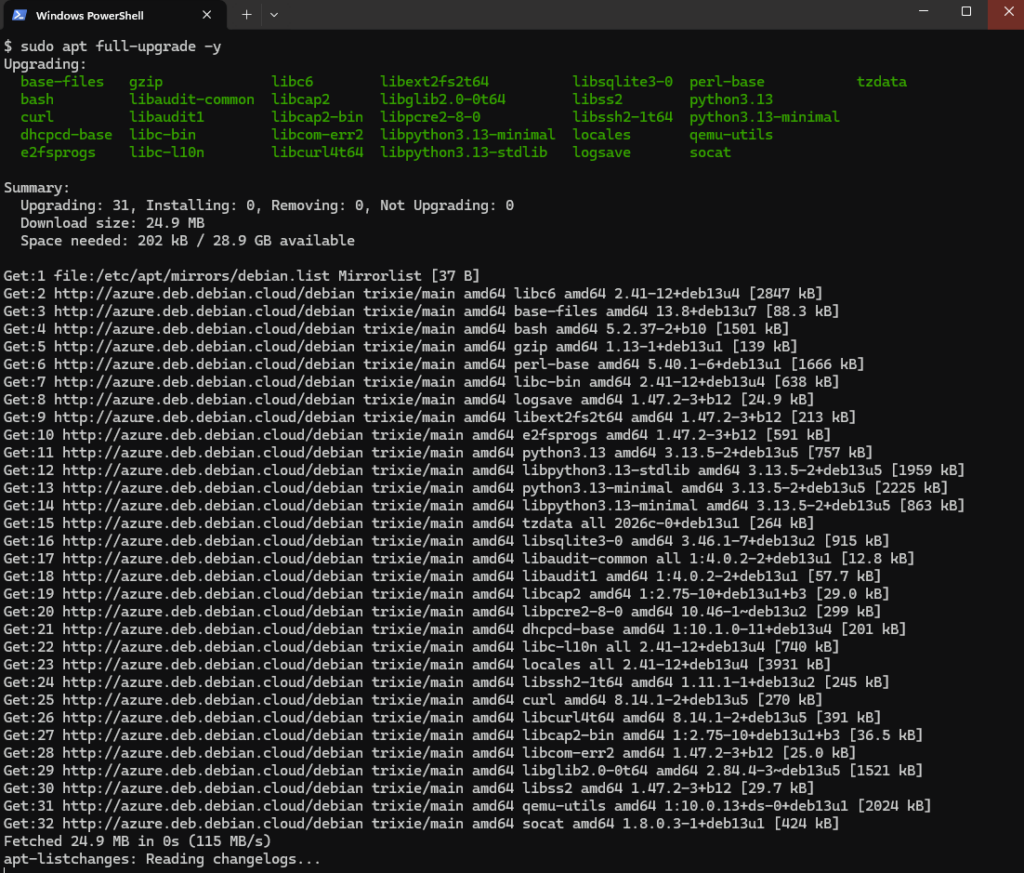
Task: Click the green 'python3.13-minimal' package name
Action: 764,117
